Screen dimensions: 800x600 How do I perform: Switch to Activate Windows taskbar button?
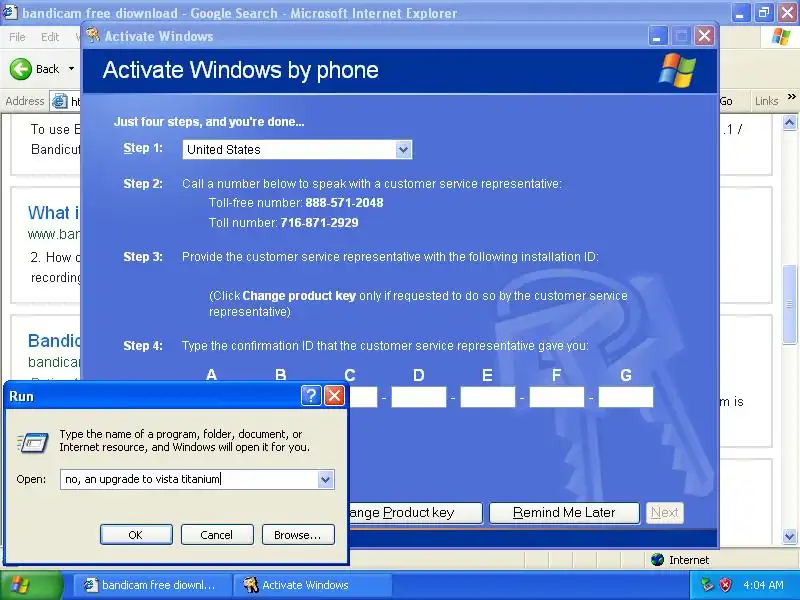click(312, 585)
